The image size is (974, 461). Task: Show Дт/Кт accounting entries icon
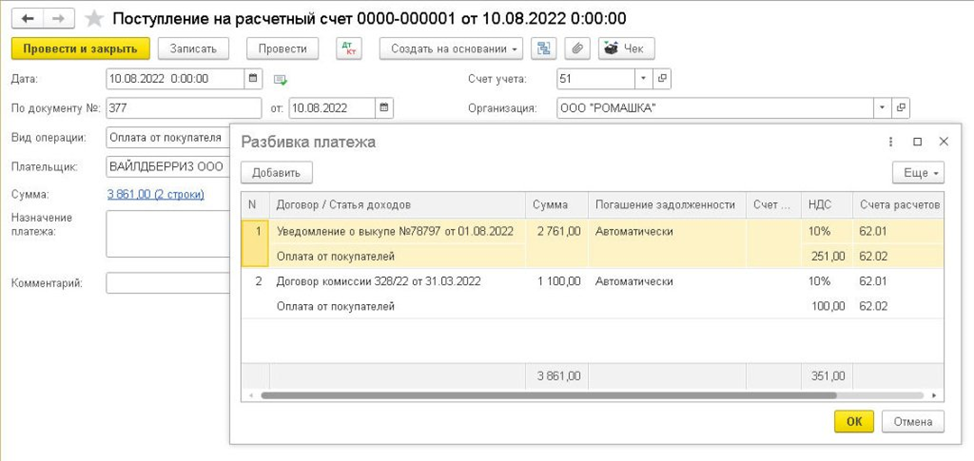[348, 48]
